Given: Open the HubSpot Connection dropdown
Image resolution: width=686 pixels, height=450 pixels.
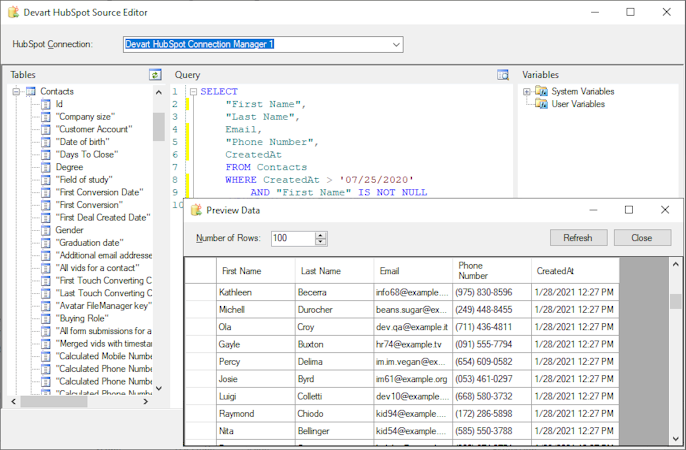Looking at the screenshot, I should tap(396, 44).
